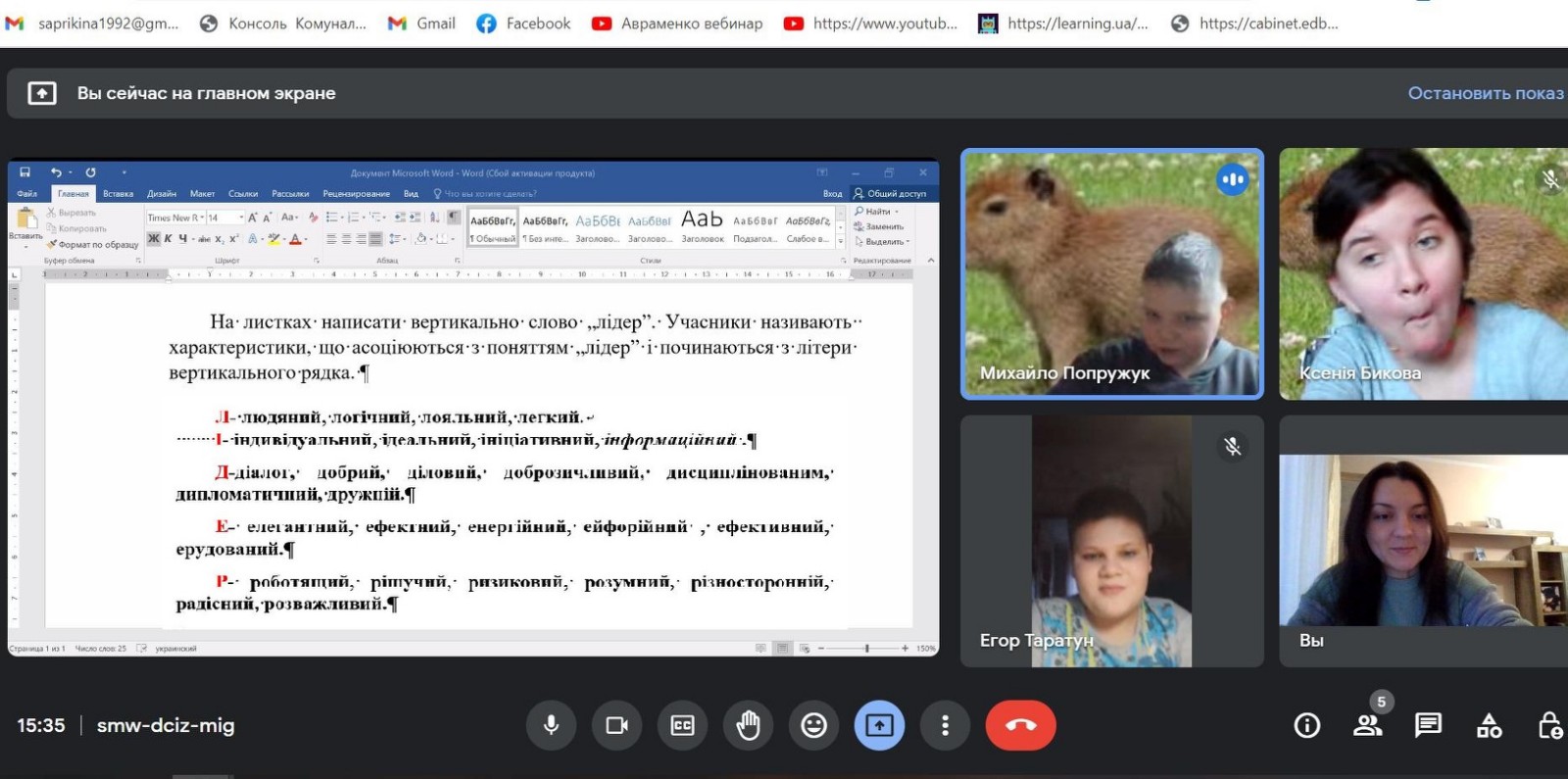This screenshot has height=779, width=1568.
Task: Open the activities panel icon
Action: pyautogui.click(x=1489, y=725)
